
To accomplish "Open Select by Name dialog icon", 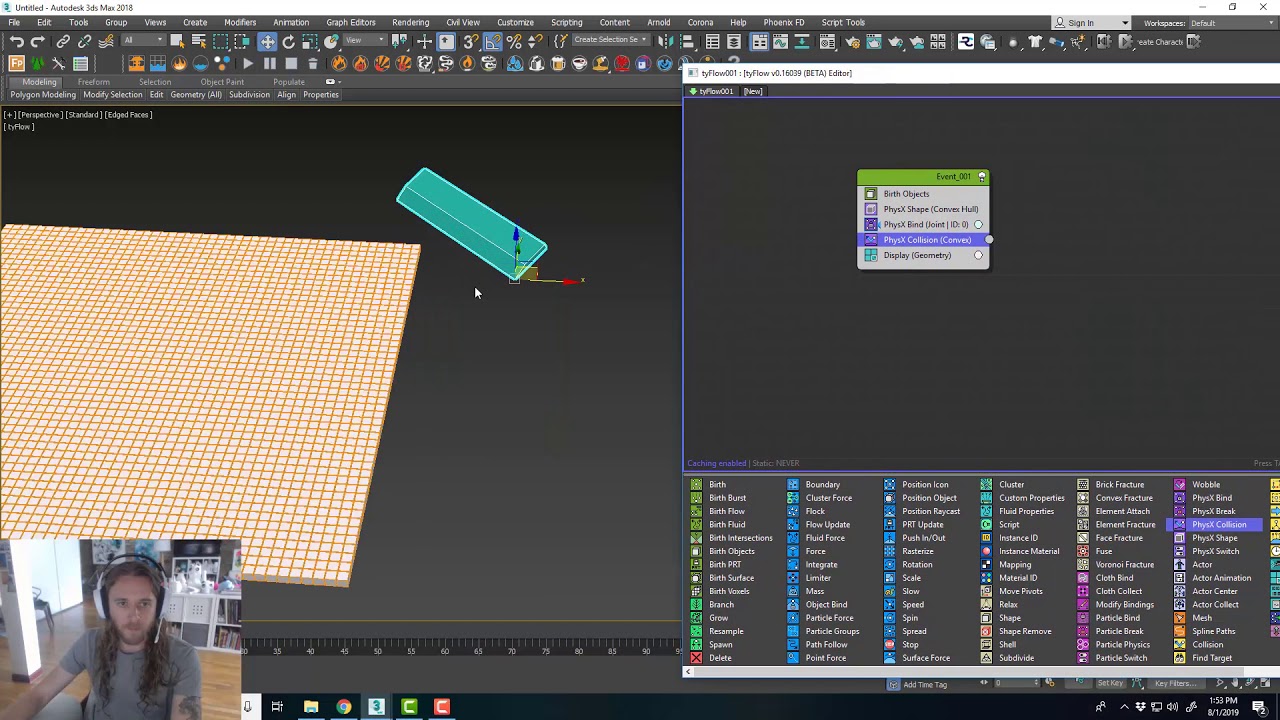I will click(198, 41).
